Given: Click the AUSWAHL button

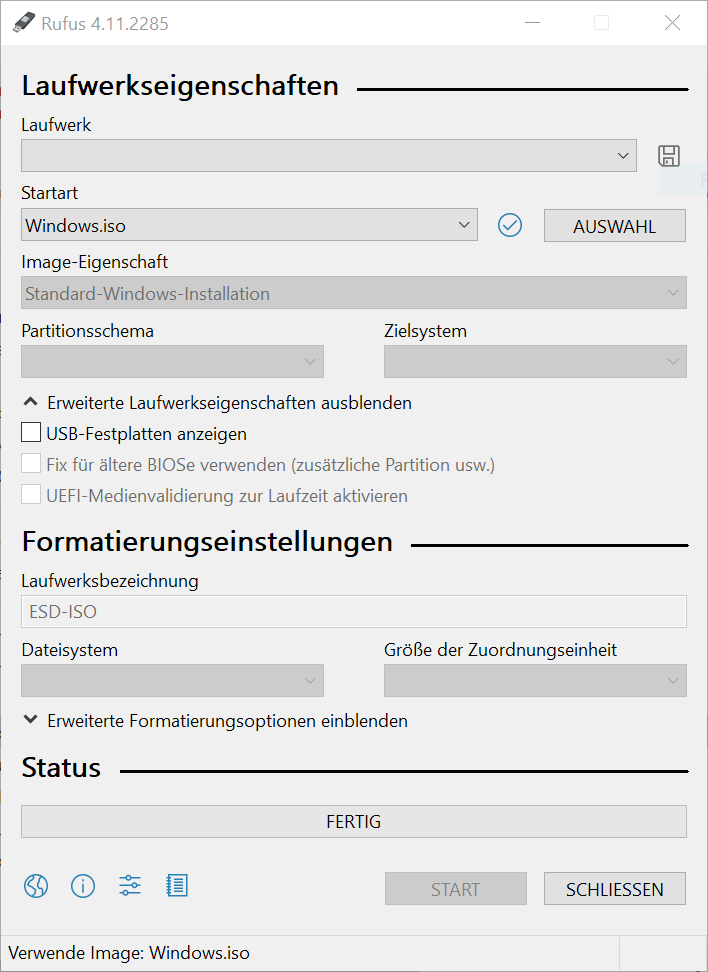Looking at the screenshot, I should [615, 226].
